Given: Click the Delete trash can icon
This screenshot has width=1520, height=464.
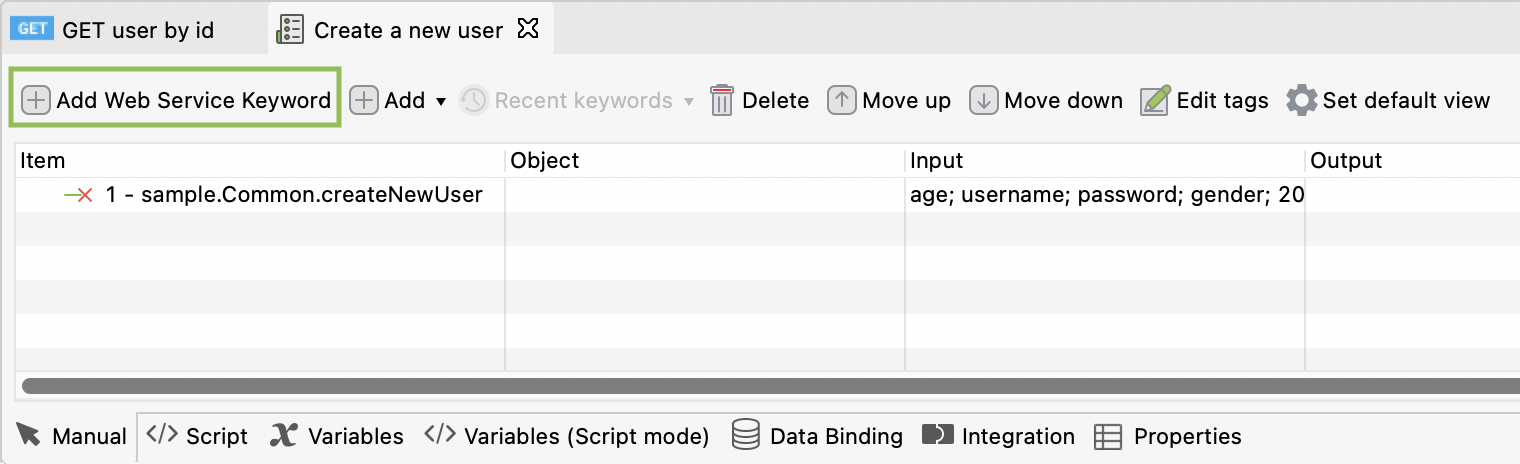Looking at the screenshot, I should [x=722, y=100].
